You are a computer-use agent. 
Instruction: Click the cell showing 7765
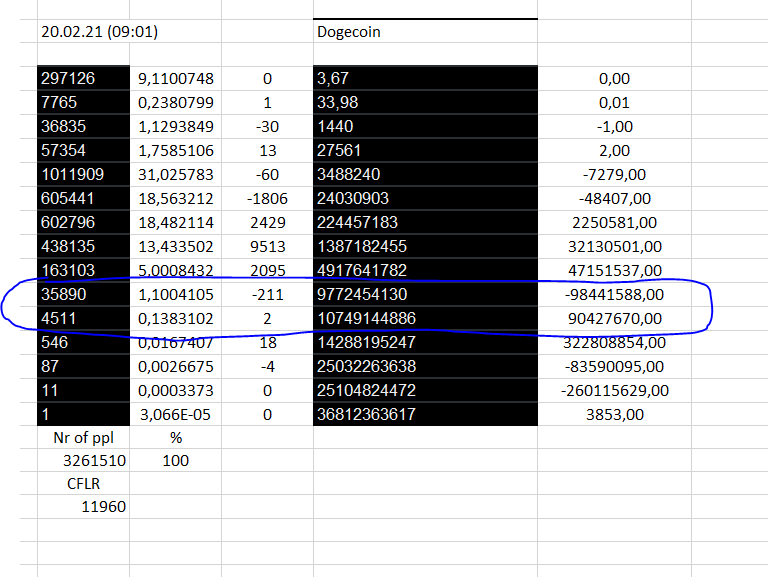[x=83, y=102]
